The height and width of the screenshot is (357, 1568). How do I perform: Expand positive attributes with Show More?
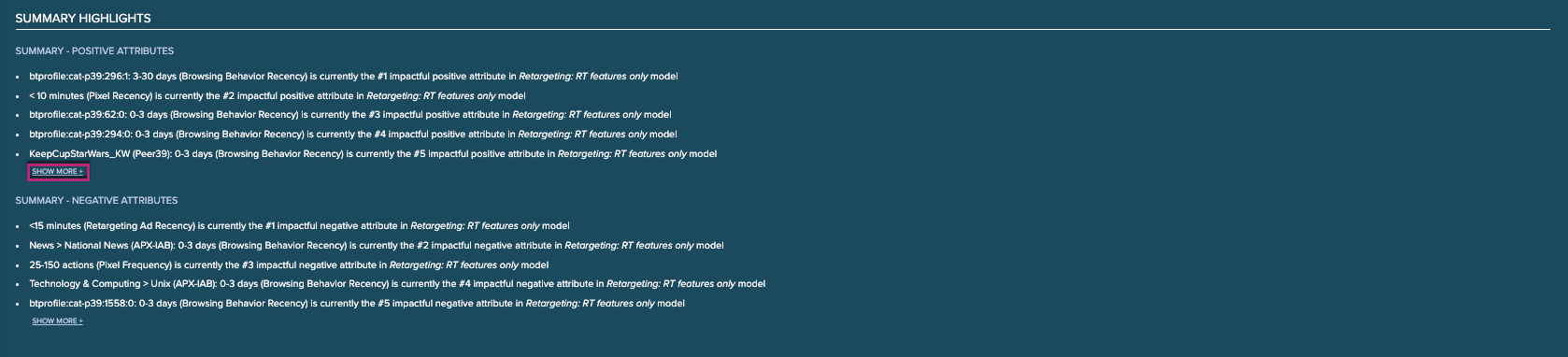coord(58,172)
